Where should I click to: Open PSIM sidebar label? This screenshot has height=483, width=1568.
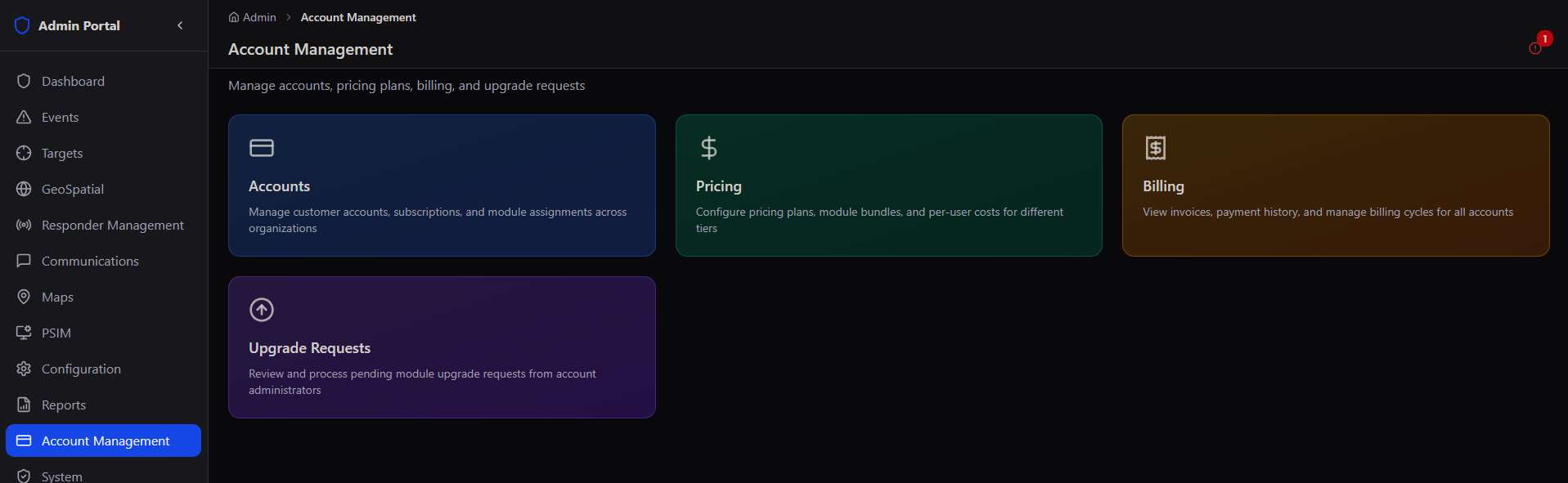click(56, 333)
